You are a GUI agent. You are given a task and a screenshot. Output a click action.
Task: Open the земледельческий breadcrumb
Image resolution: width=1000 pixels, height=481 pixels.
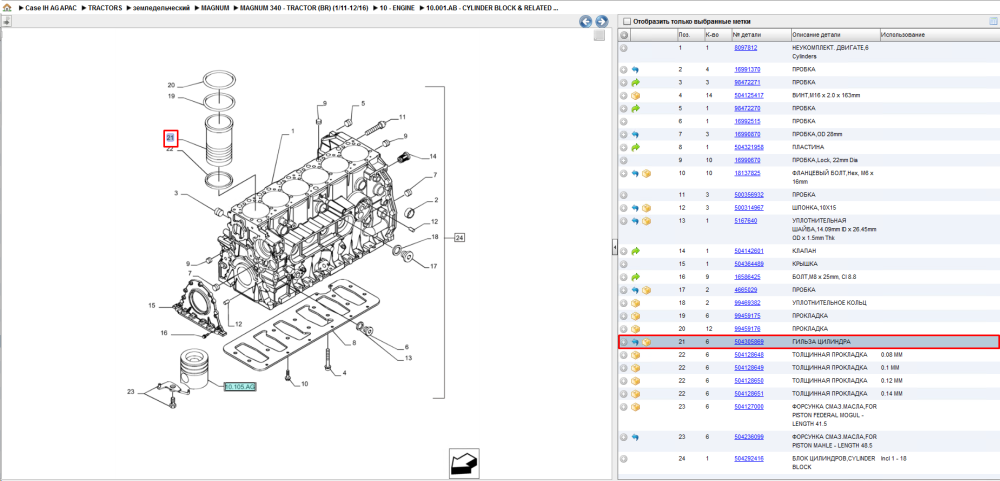click(161, 8)
